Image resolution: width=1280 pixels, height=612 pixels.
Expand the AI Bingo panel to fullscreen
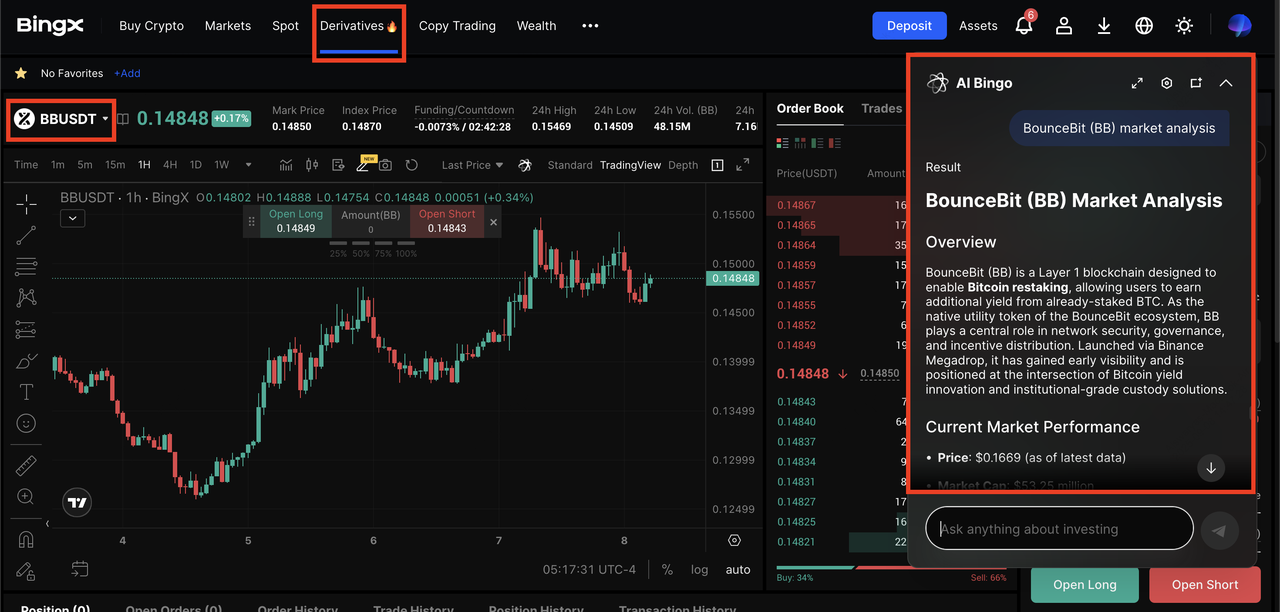(1137, 83)
